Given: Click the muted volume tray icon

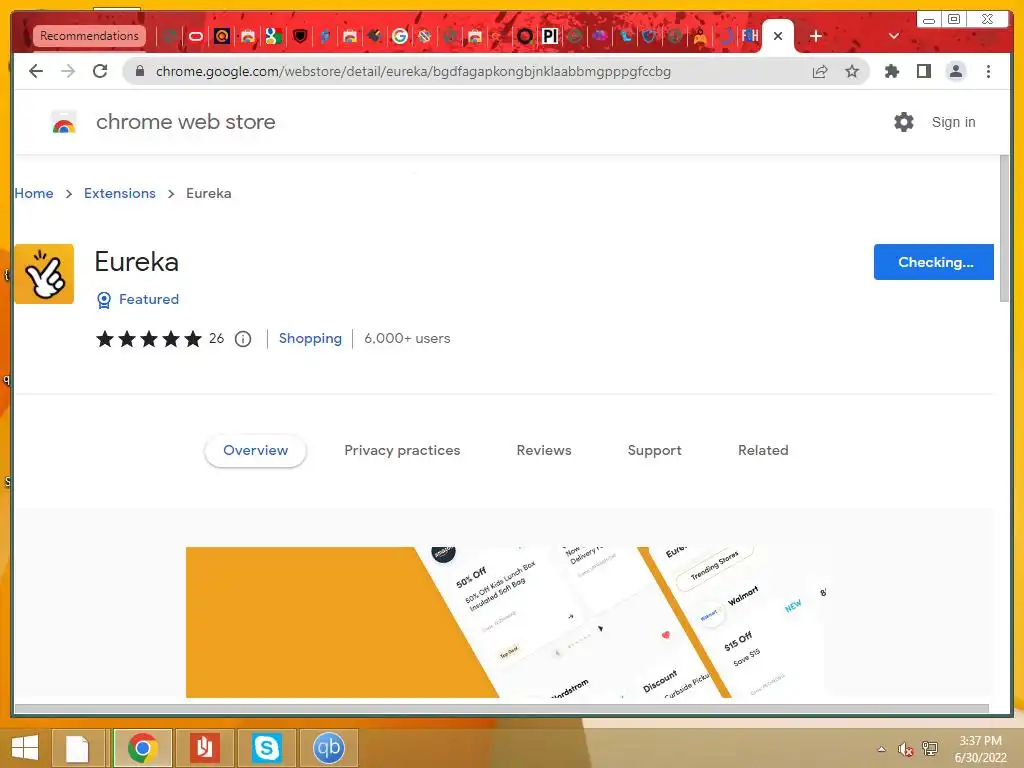Looking at the screenshot, I should point(905,749).
